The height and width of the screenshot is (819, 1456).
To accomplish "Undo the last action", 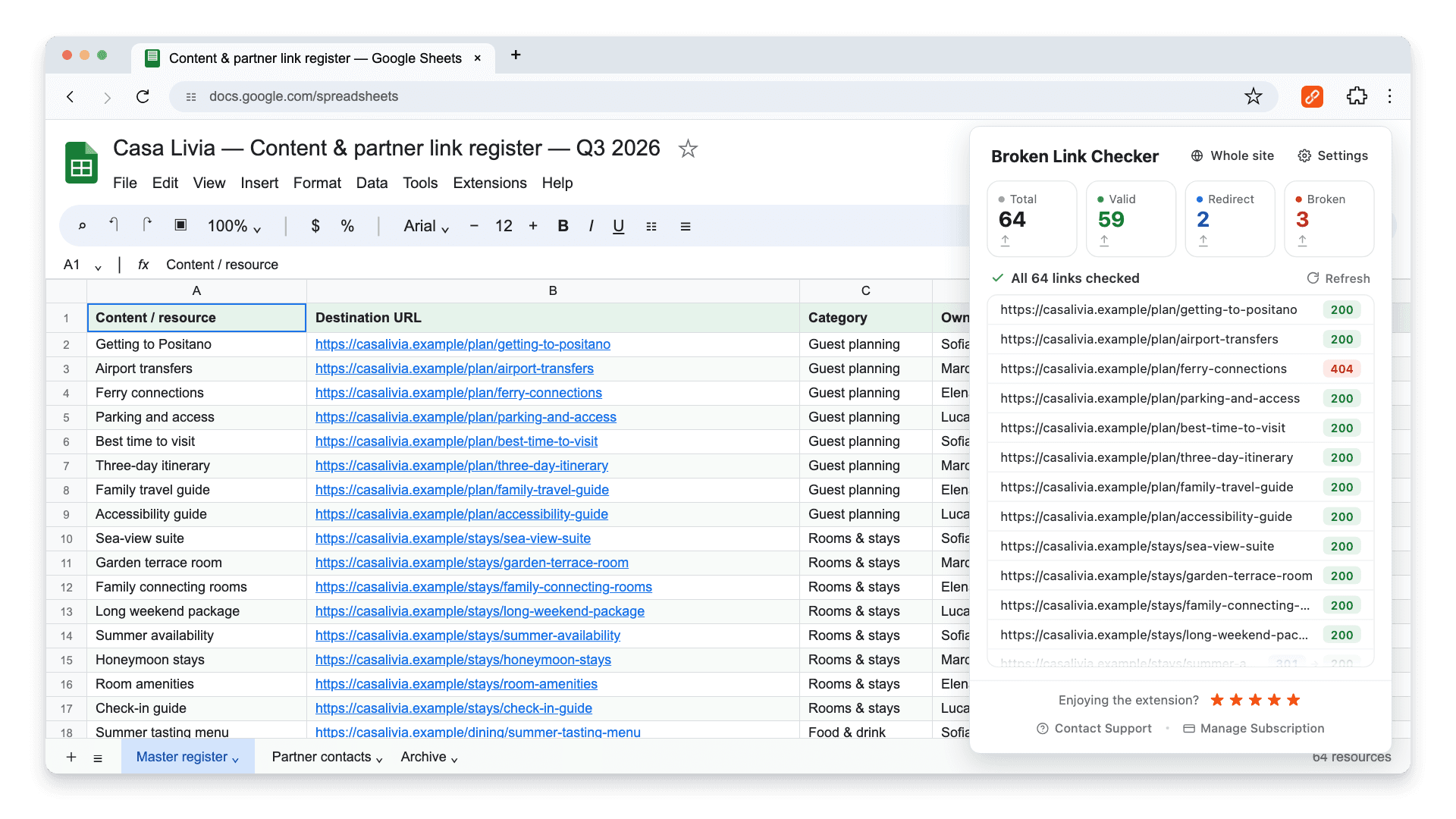I will click(114, 224).
